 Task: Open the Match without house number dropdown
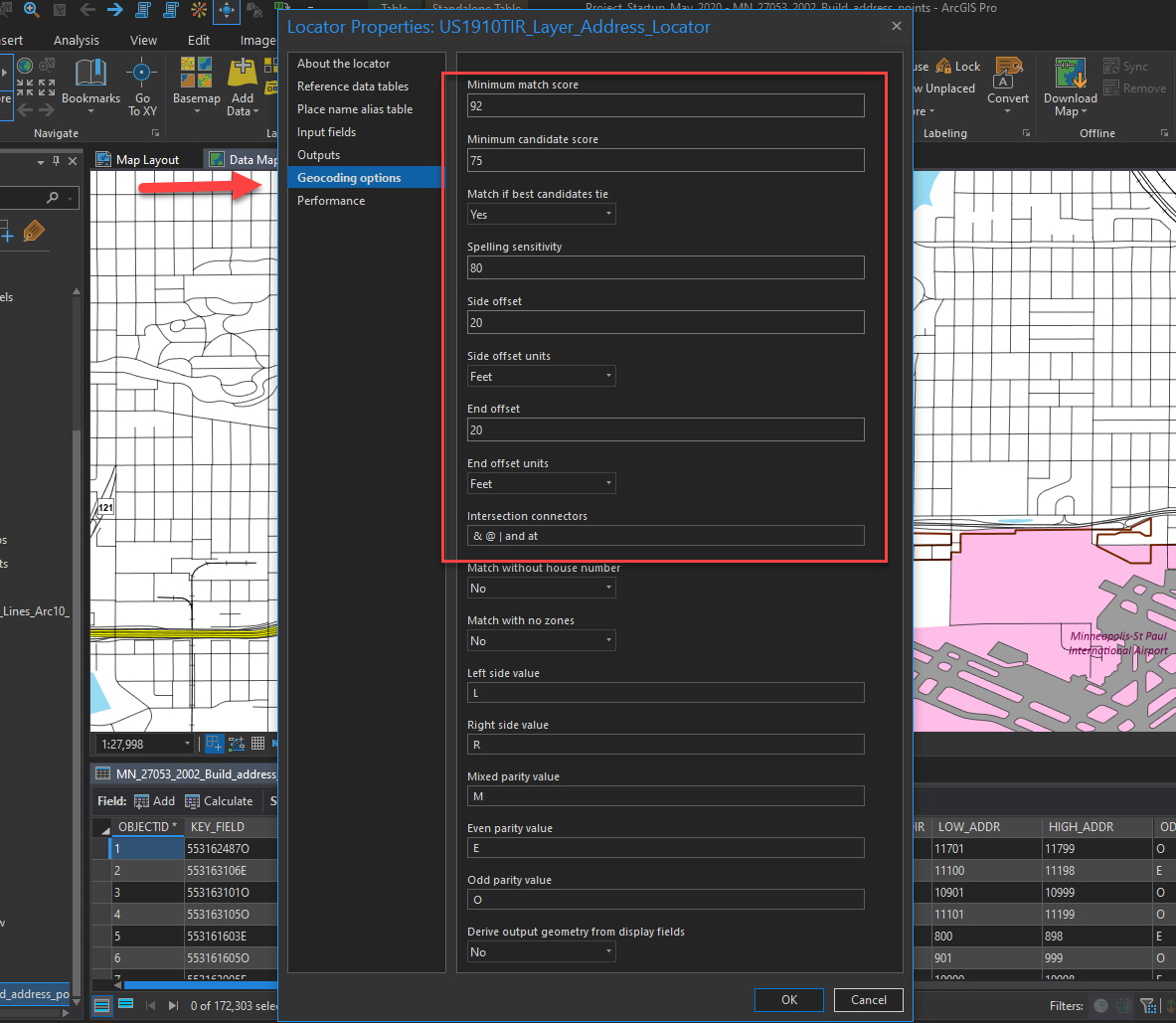coord(541,589)
